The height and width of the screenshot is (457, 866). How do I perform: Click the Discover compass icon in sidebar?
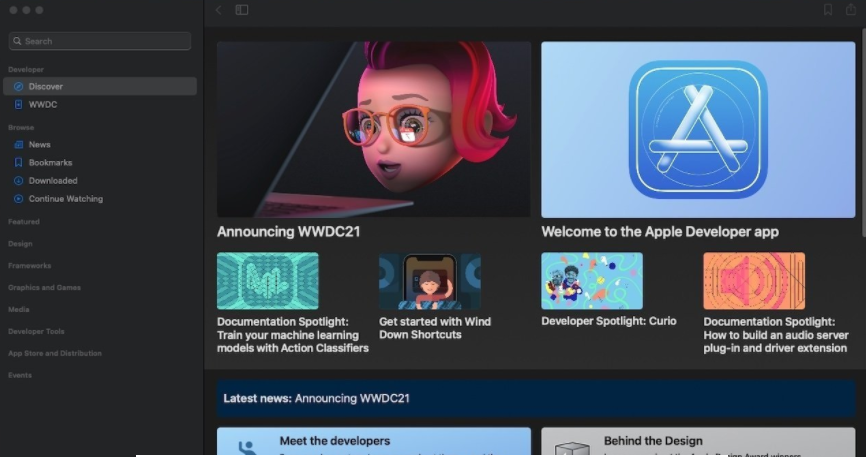click(18, 87)
